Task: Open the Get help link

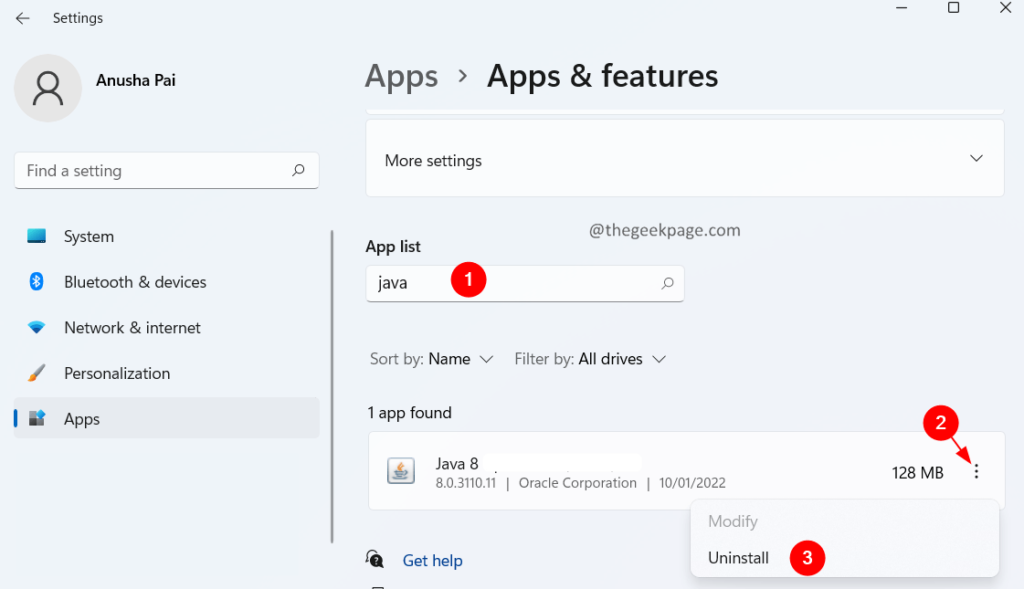Action: click(x=432, y=561)
